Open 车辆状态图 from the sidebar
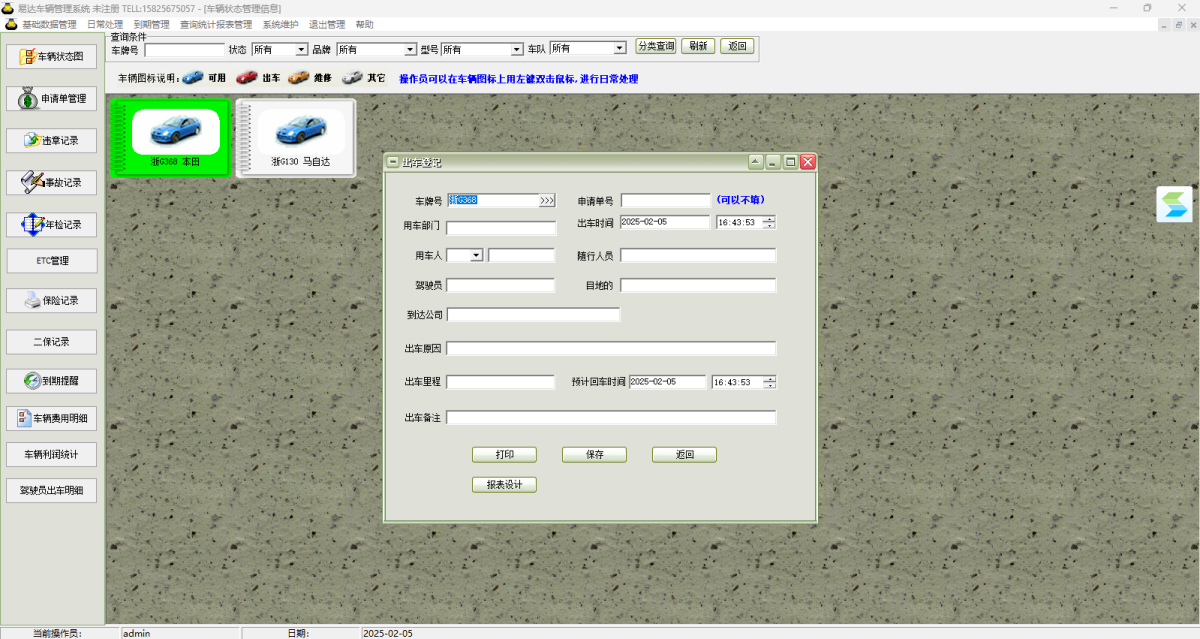 (52, 57)
